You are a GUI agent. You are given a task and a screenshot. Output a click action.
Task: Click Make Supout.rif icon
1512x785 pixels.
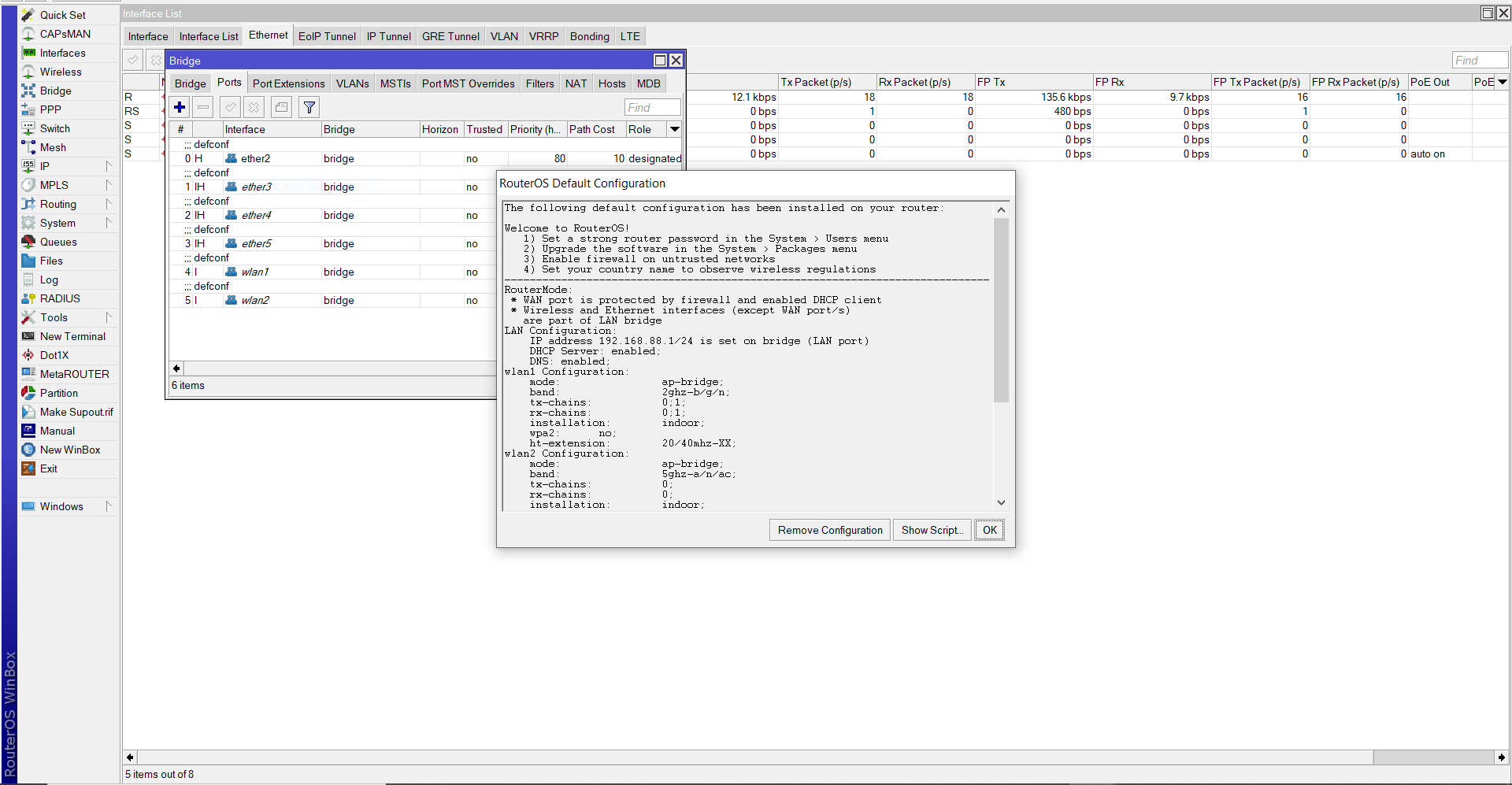(x=28, y=412)
